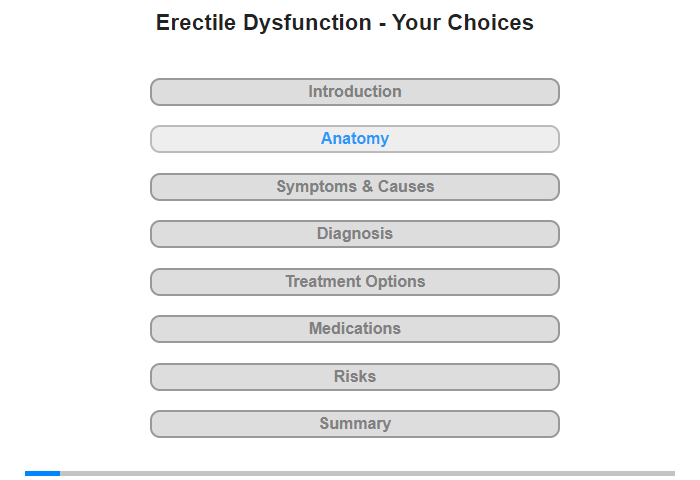Click the word 'Causes' in third button
The height and width of the screenshot is (480, 700).
pos(406,186)
